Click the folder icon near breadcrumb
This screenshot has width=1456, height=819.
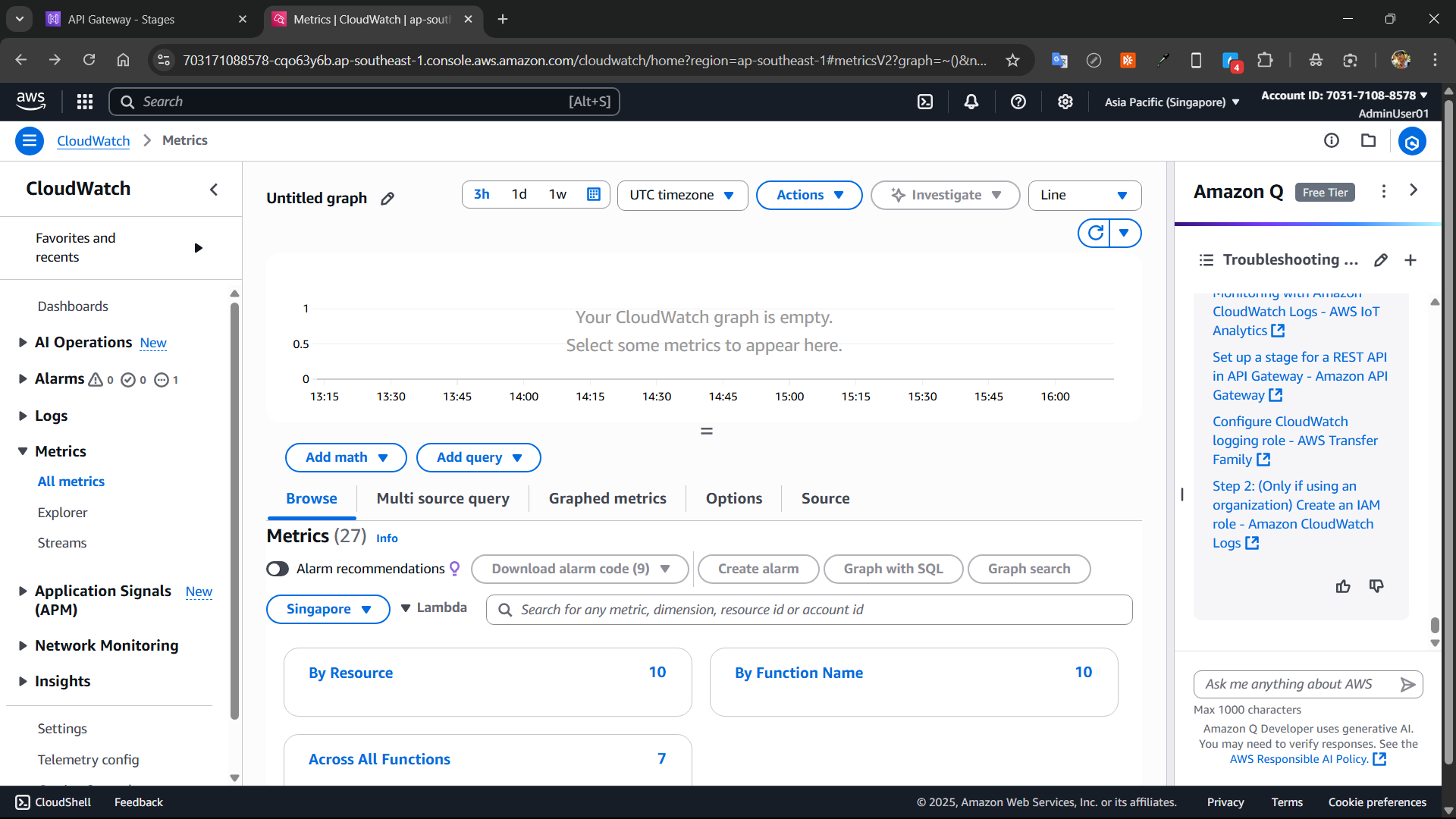(1368, 140)
